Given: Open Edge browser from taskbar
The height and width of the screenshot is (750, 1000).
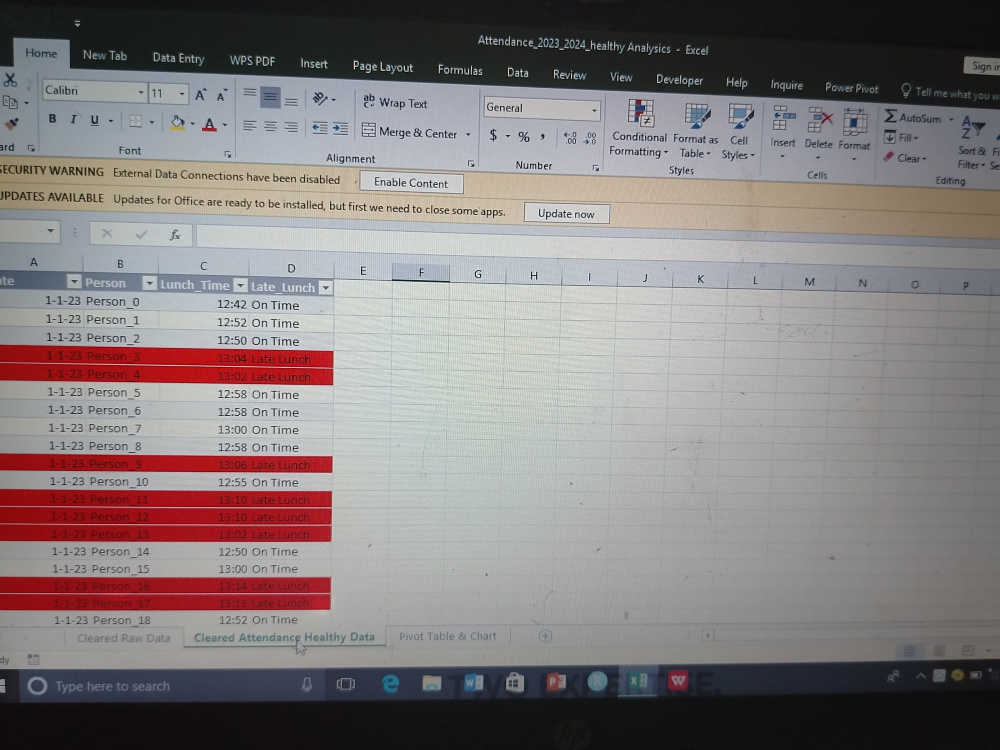Looking at the screenshot, I should [390, 684].
